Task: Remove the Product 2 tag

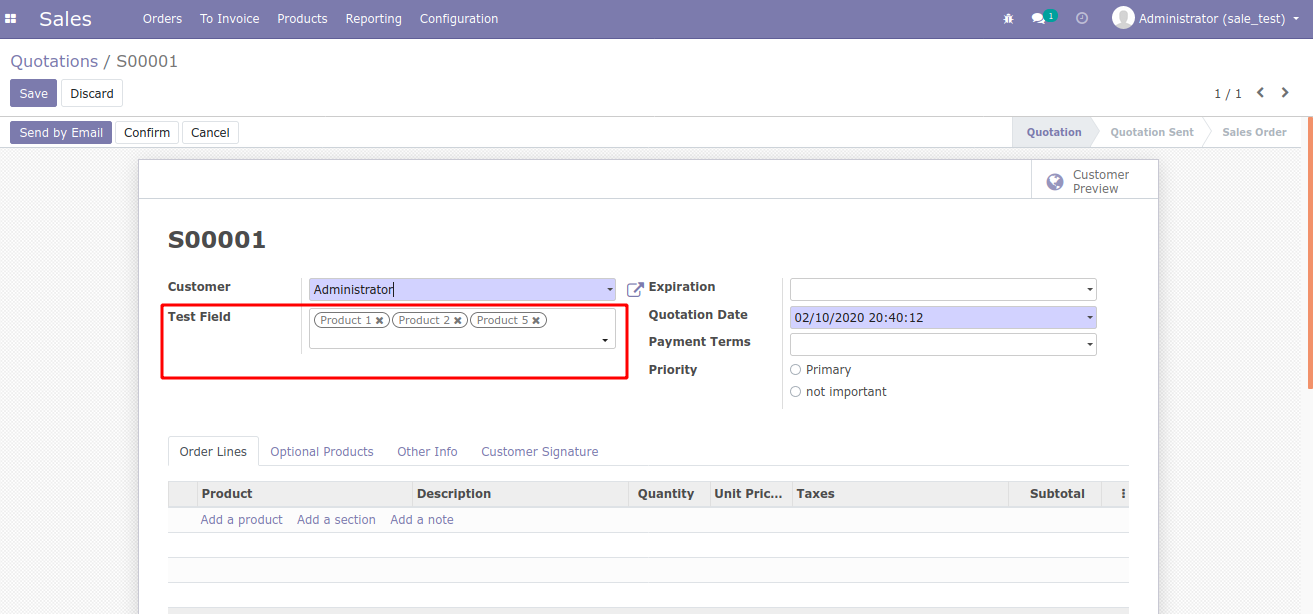Action: coord(458,321)
